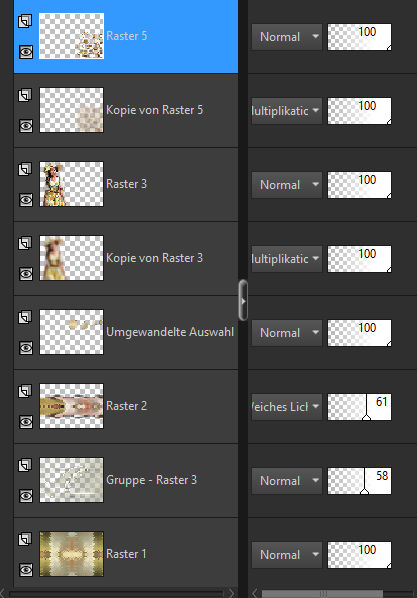Click the layer-type icon of Raster 3
The height and width of the screenshot is (598, 417).
click(x=25, y=169)
